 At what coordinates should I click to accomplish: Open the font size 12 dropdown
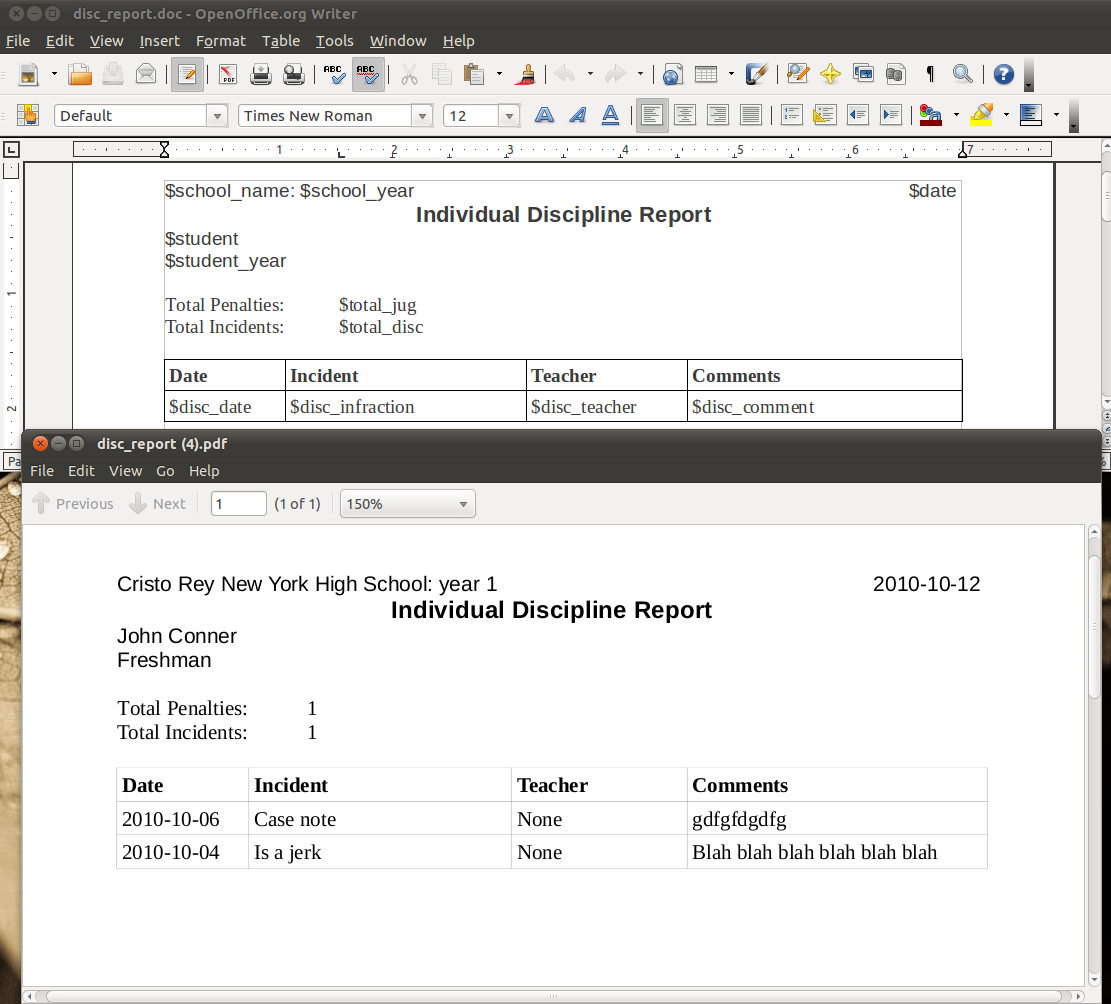[x=509, y=116]
